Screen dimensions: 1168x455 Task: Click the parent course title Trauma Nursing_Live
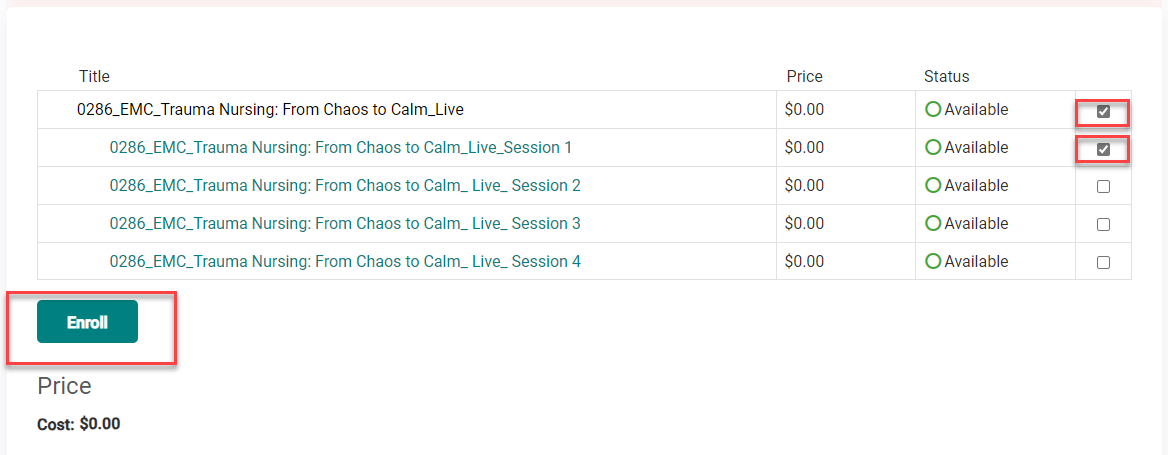click(x=270, y=110)
